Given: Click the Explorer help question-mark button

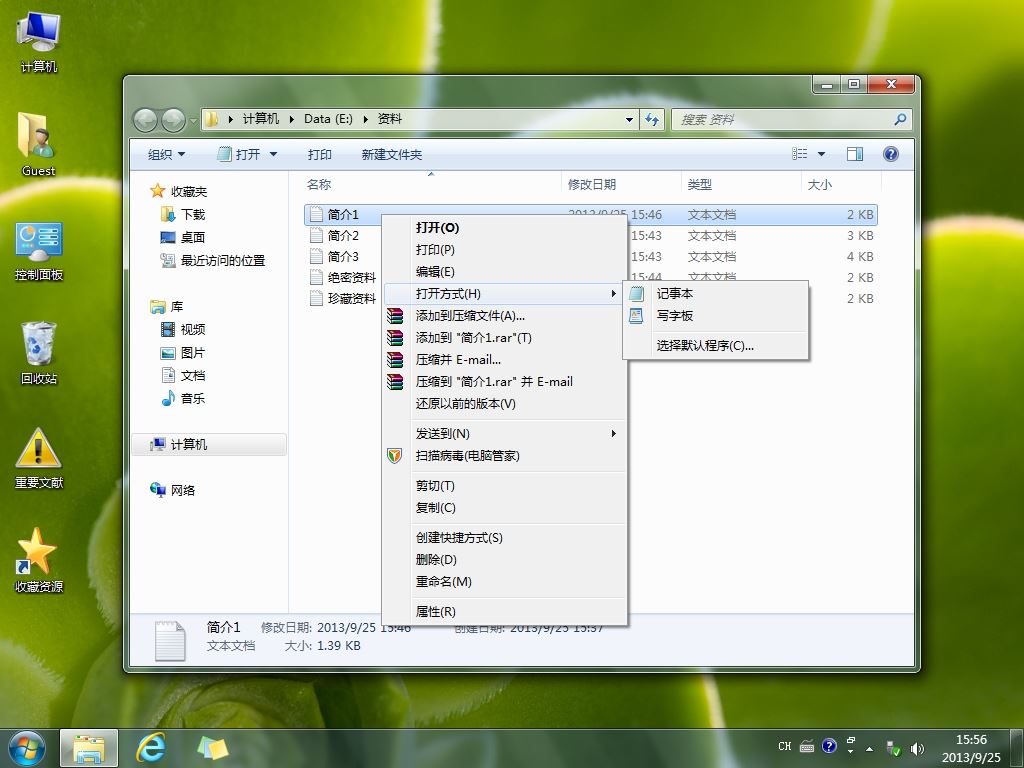Looking at the screenshot, I should pos(891,154).
